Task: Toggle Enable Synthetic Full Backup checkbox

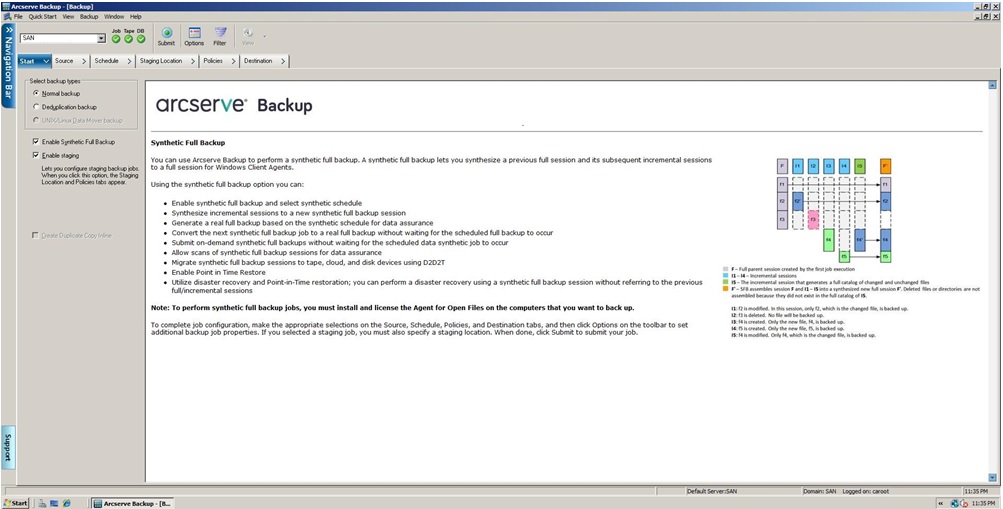Action: click(x=35, y=142)
